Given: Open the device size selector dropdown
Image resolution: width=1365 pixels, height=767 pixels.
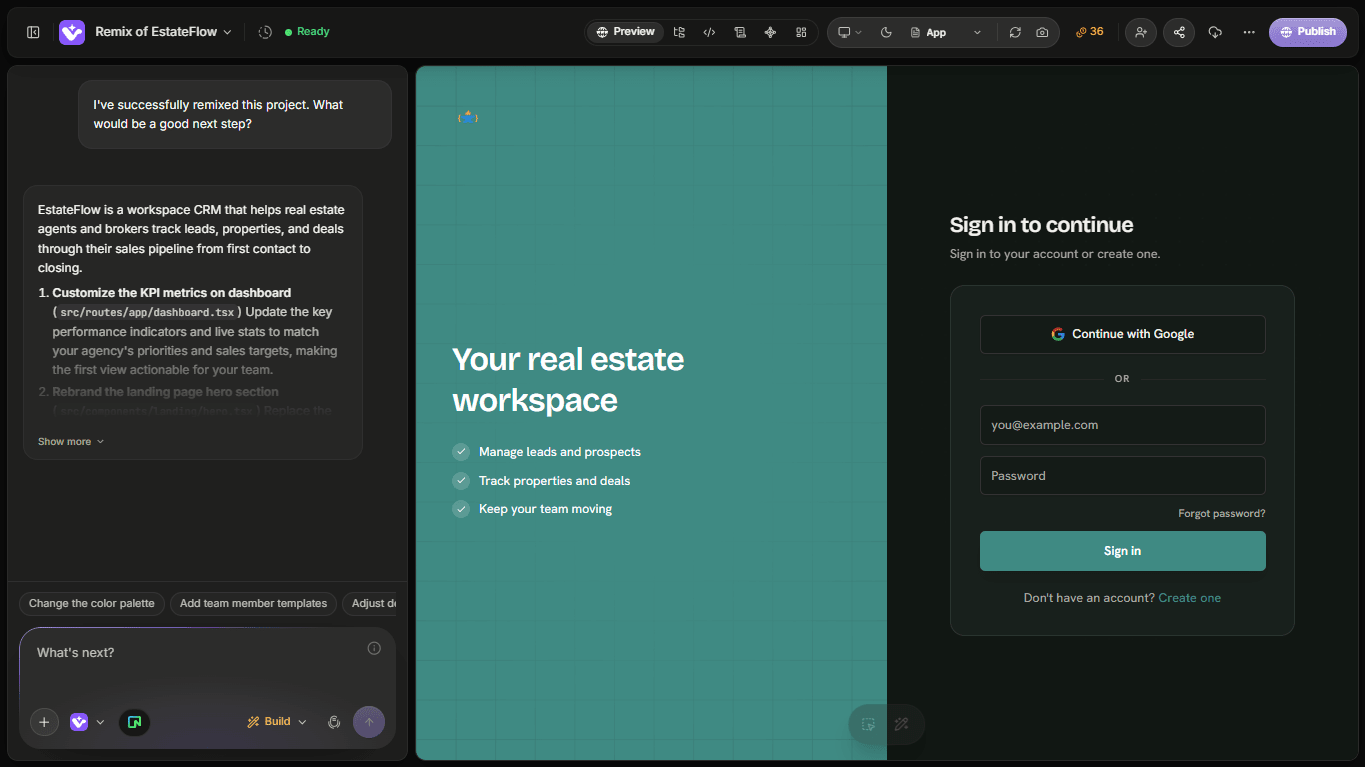Looking at the screenshot, I should pyautogui.click(x=850, y=32).
